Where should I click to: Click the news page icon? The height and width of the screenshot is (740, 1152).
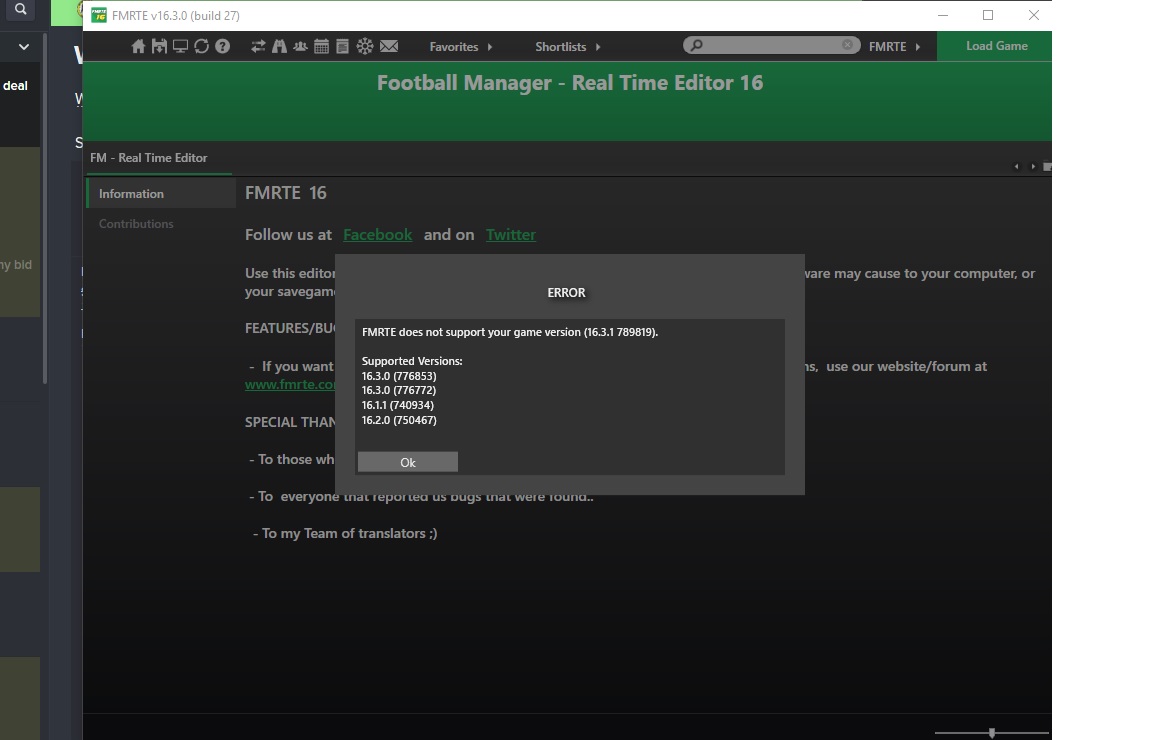click(342, 46)
